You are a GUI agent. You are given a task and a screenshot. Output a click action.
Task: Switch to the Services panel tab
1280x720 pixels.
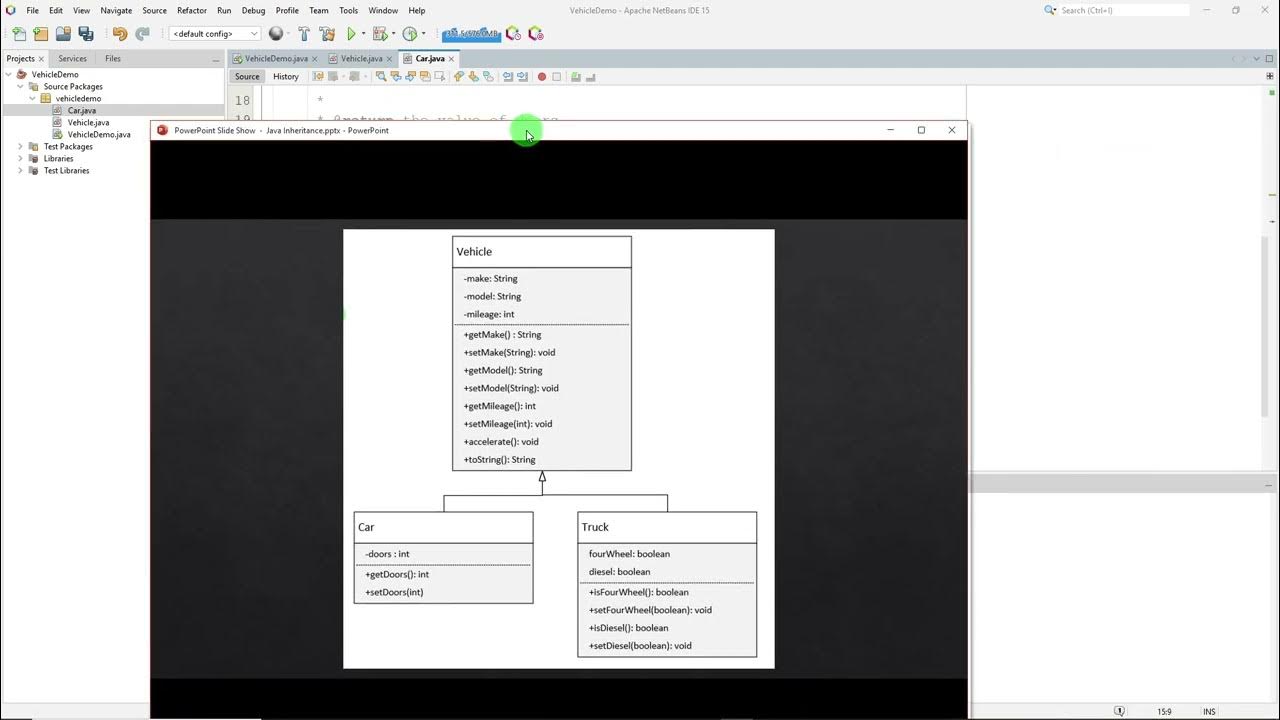pyautogui.click(x=72, y=59)
